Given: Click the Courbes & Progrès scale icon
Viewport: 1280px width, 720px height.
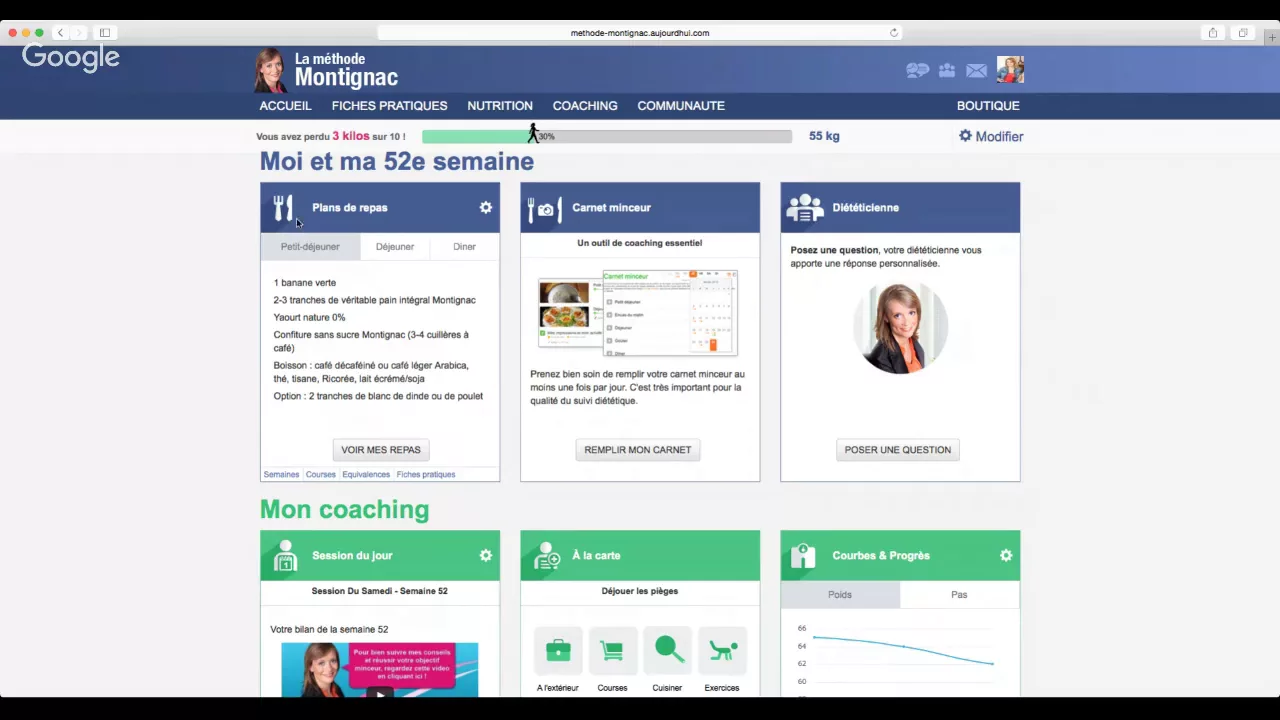Looking at the screenshot, I should pos(803,556).
